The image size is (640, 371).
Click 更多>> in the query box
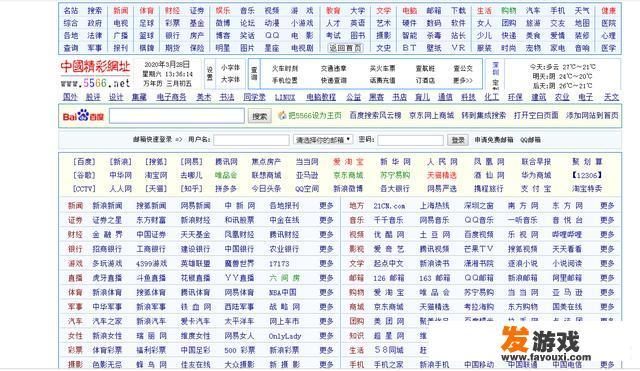coord(462,80)
